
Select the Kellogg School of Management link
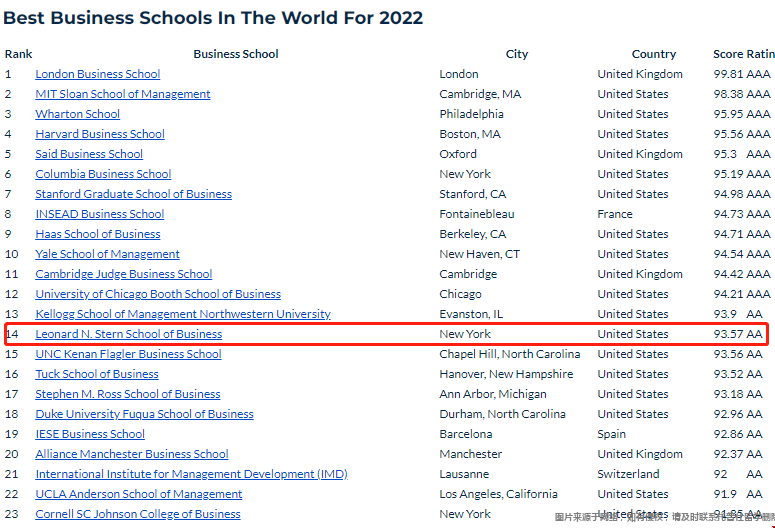click(183, 314)
